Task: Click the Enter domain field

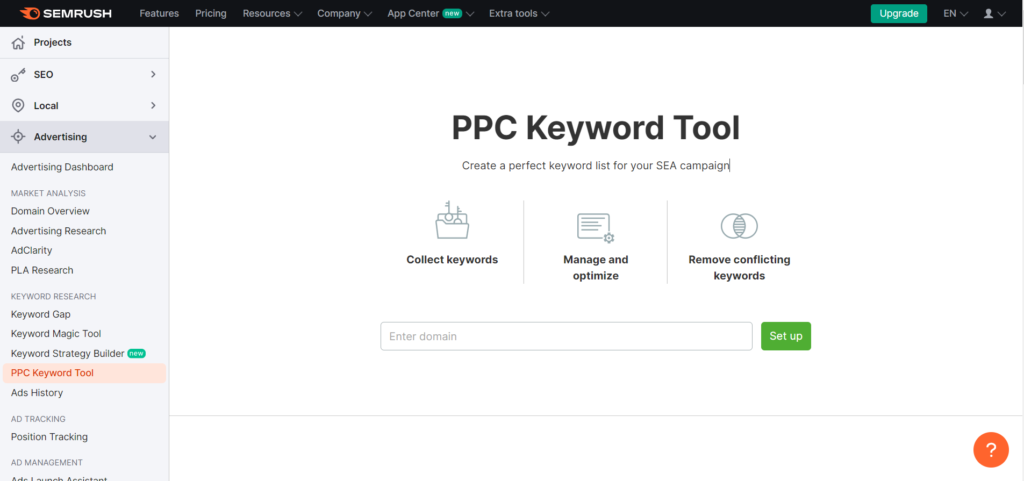Action: point(566,336)
